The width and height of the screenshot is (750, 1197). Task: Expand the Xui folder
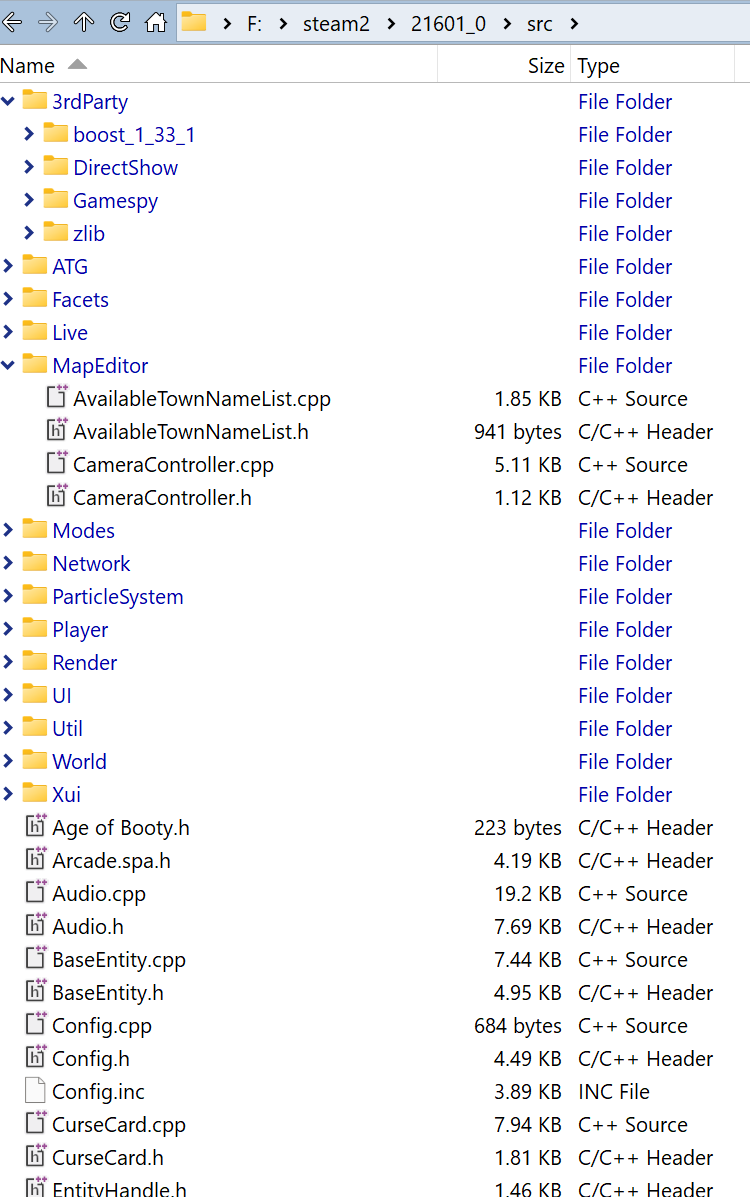8,794
